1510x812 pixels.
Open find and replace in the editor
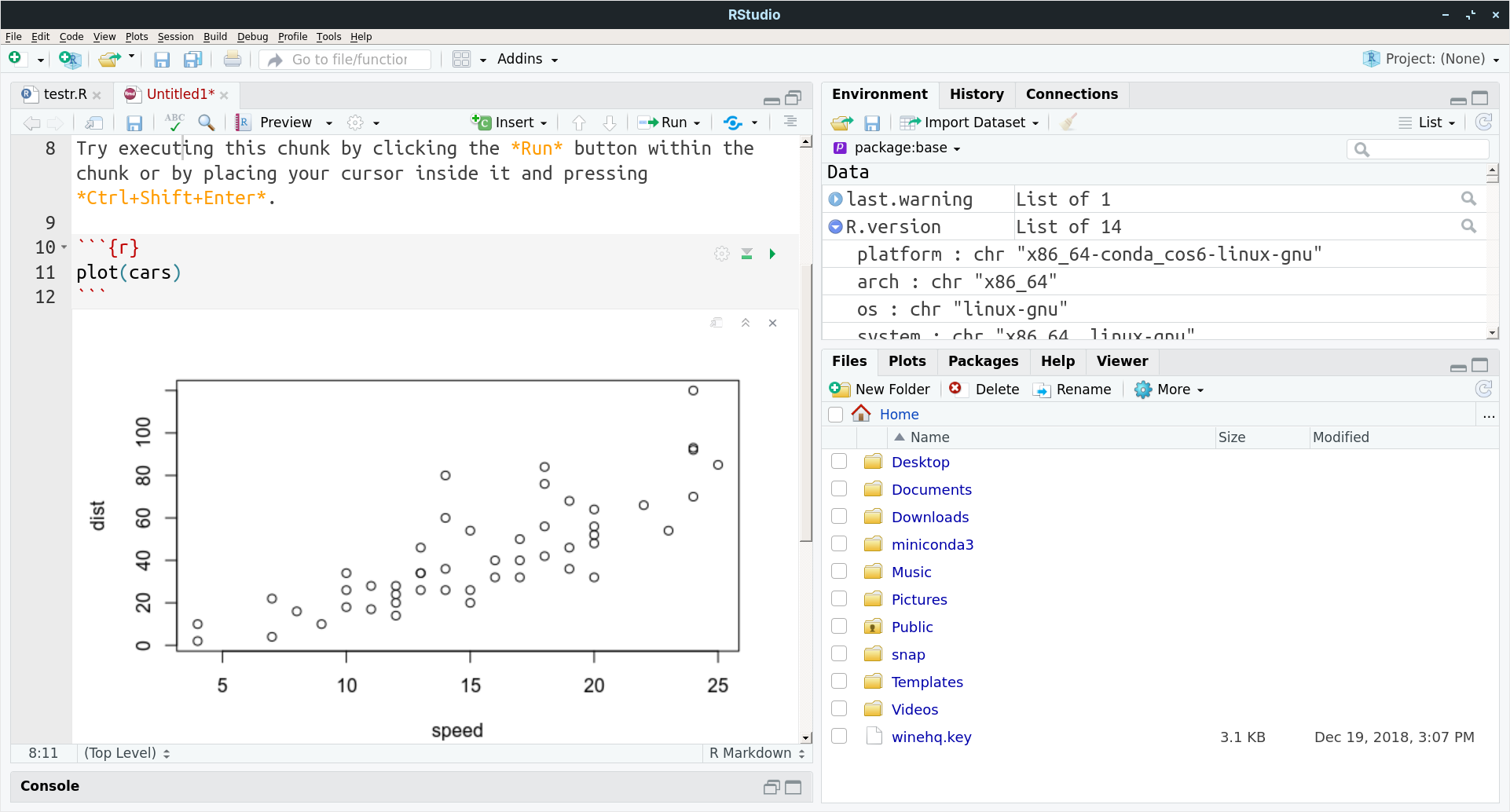206,122
